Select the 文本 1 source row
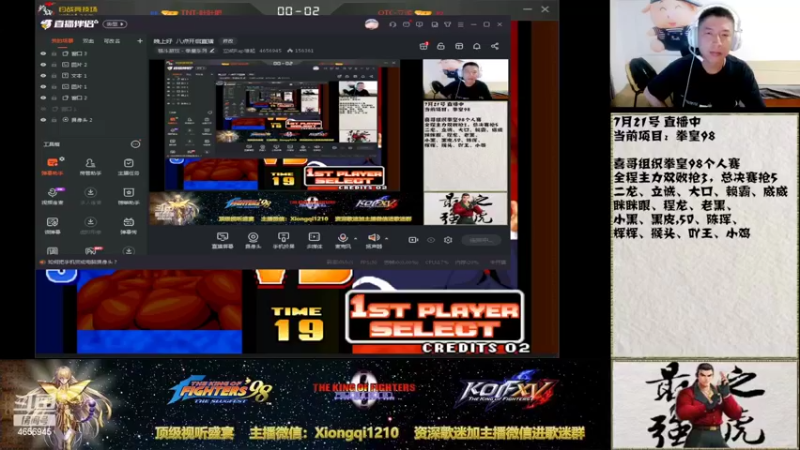800x450 pixels. point(91,76)
